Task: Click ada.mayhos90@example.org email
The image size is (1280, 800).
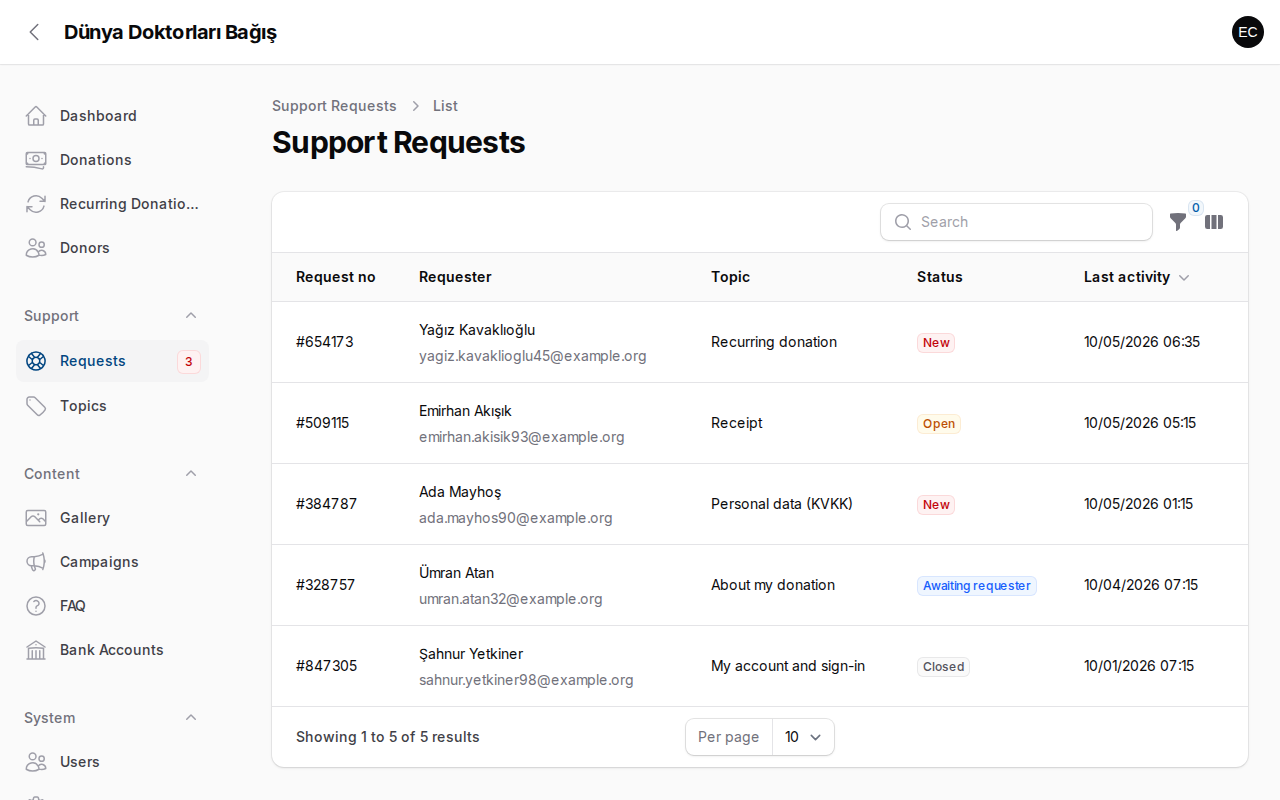Action: tap(516, 518)
